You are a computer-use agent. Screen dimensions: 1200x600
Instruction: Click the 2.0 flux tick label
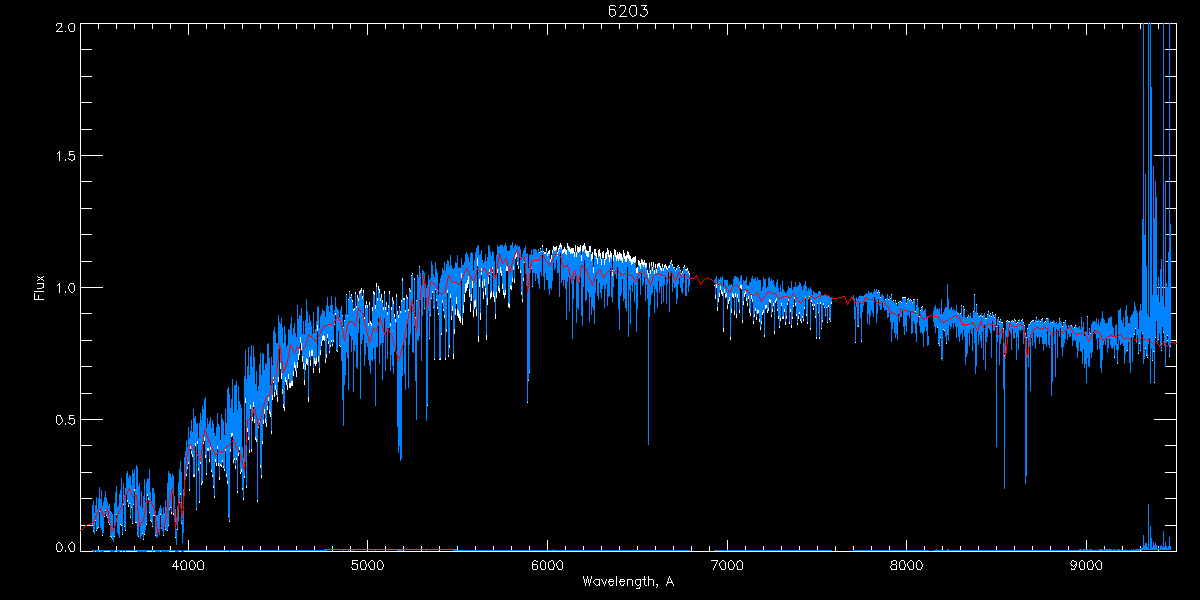pyautogui.click(x=65, y=26)
